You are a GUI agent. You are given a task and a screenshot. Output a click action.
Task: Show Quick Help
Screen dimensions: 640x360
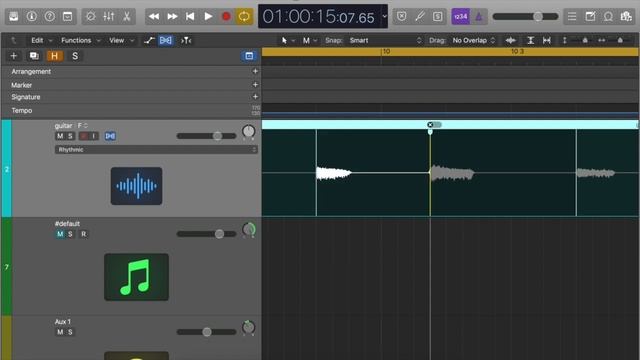[x=49, y=17]
